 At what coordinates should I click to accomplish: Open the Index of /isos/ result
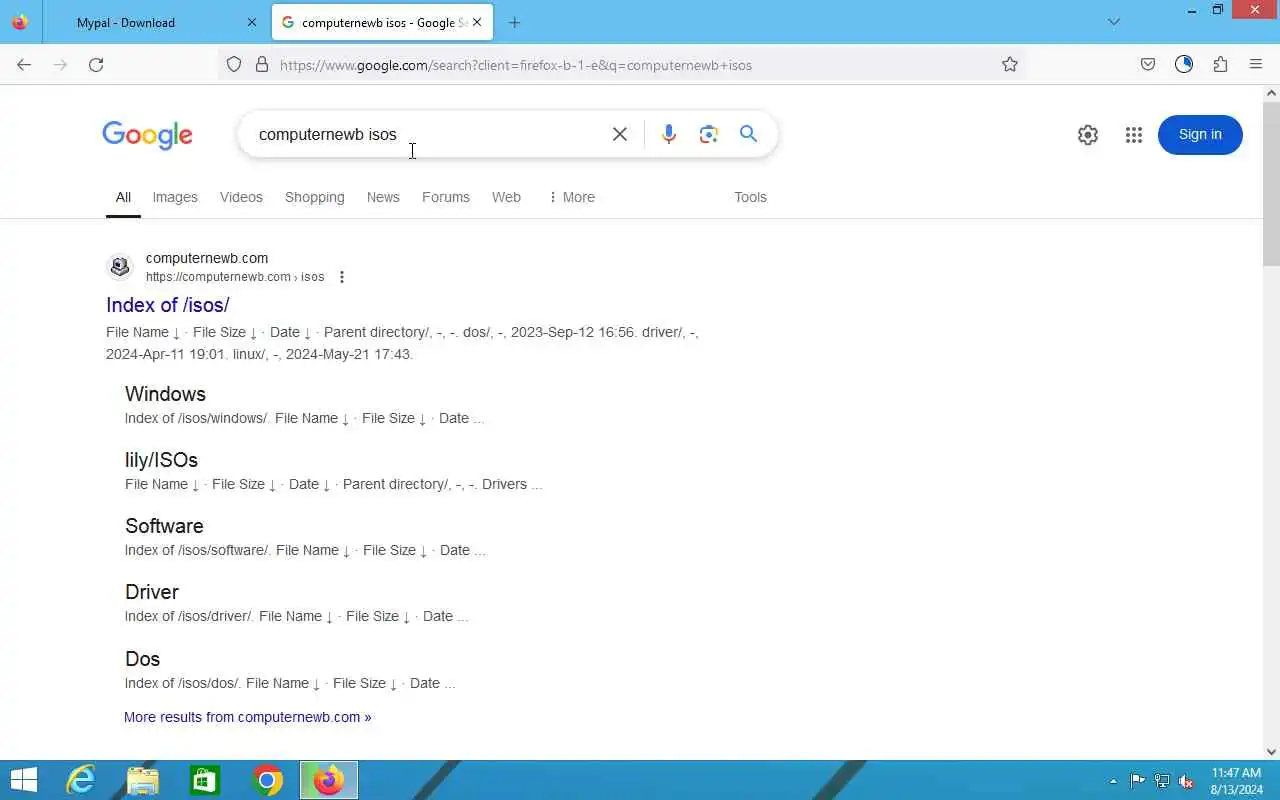(168, 305)
